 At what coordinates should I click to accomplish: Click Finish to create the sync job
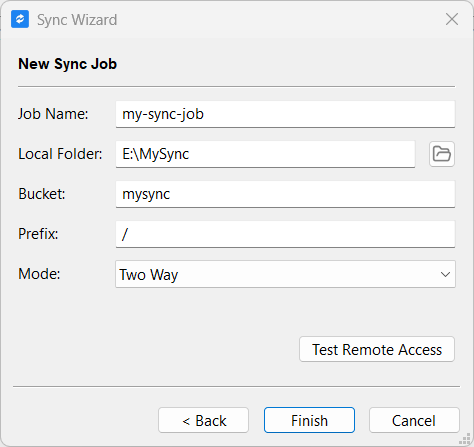309,420
